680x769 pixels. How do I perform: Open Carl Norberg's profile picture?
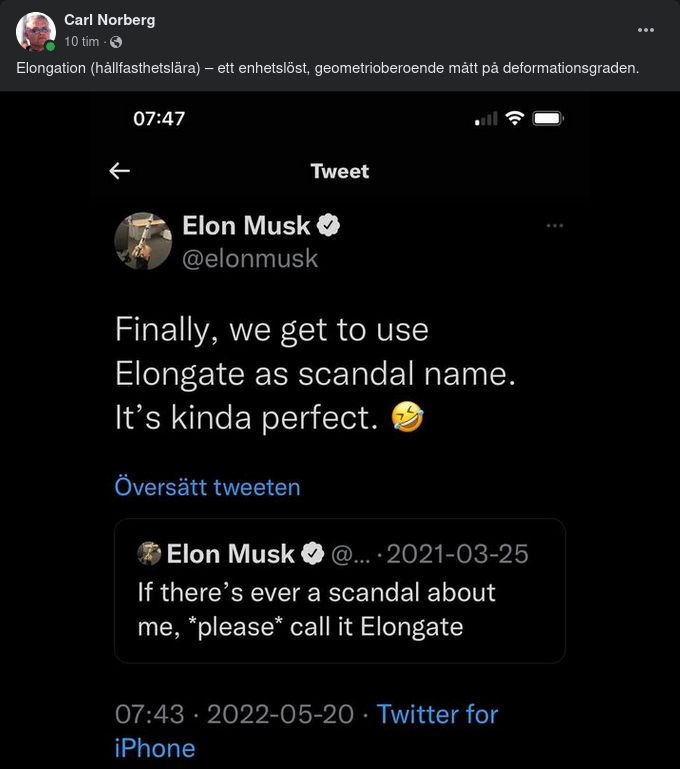[36, 31]
